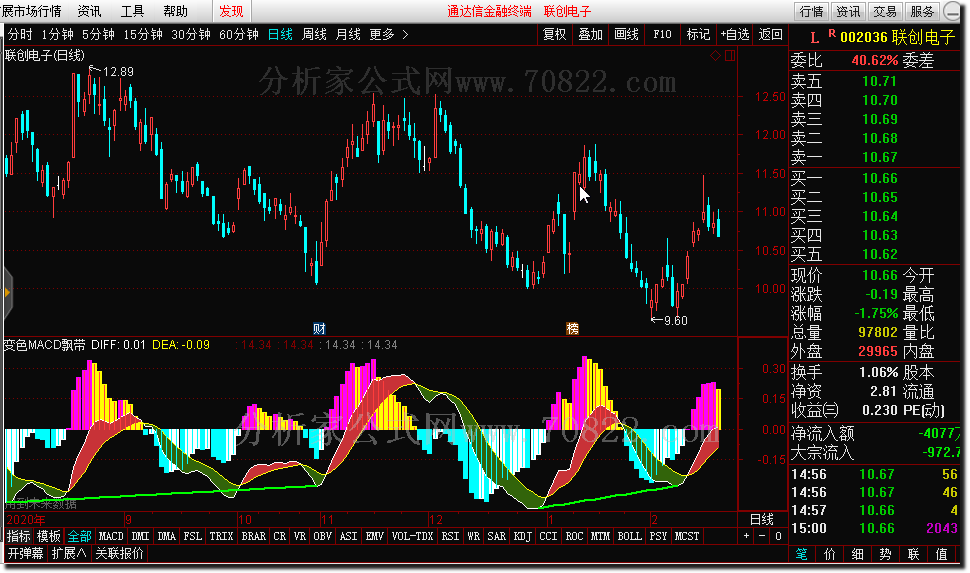Click the split-window icon beside the diamond
970x573 pixels.
[730, 56]
